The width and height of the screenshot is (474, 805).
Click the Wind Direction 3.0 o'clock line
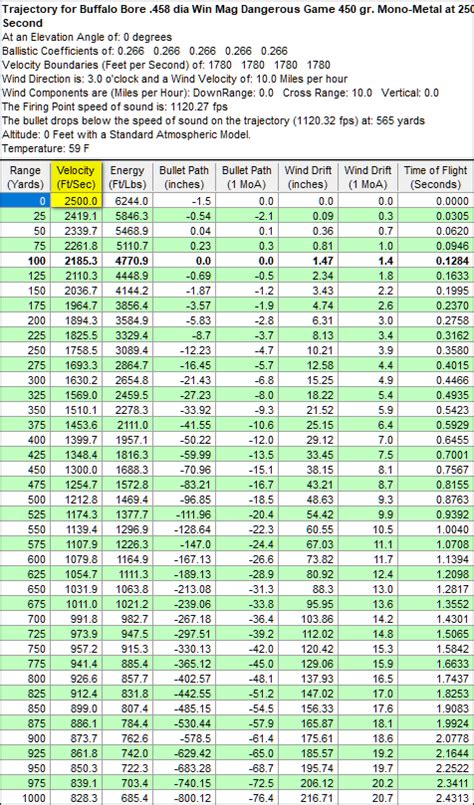pyautogui.click(x=175, y=79)
